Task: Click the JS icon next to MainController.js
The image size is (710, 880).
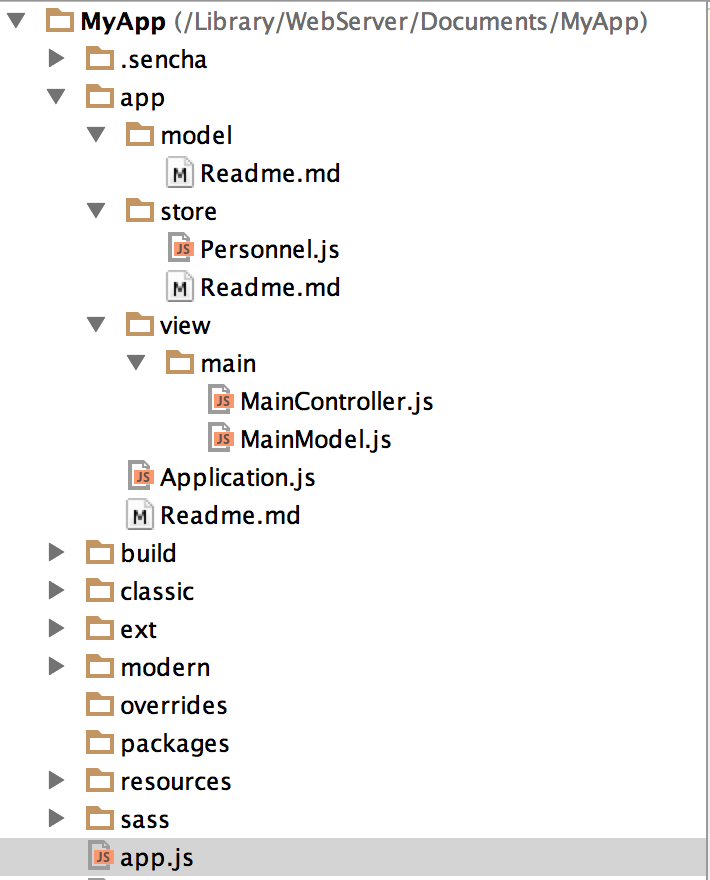Action: tap(221, 401)
